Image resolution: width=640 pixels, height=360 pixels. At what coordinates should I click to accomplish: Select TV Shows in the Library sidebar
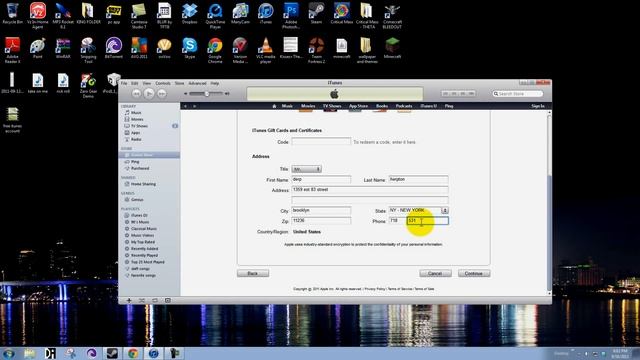139,126
